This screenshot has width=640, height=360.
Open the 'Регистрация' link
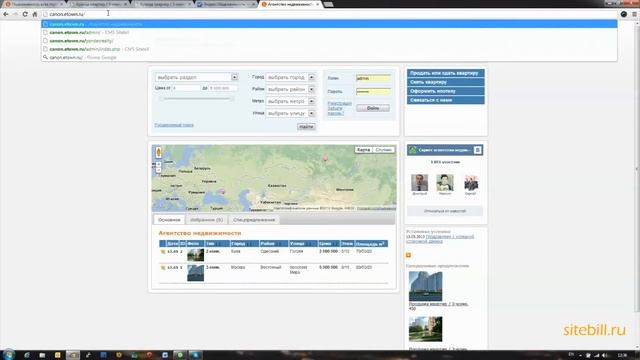point(339,104)
